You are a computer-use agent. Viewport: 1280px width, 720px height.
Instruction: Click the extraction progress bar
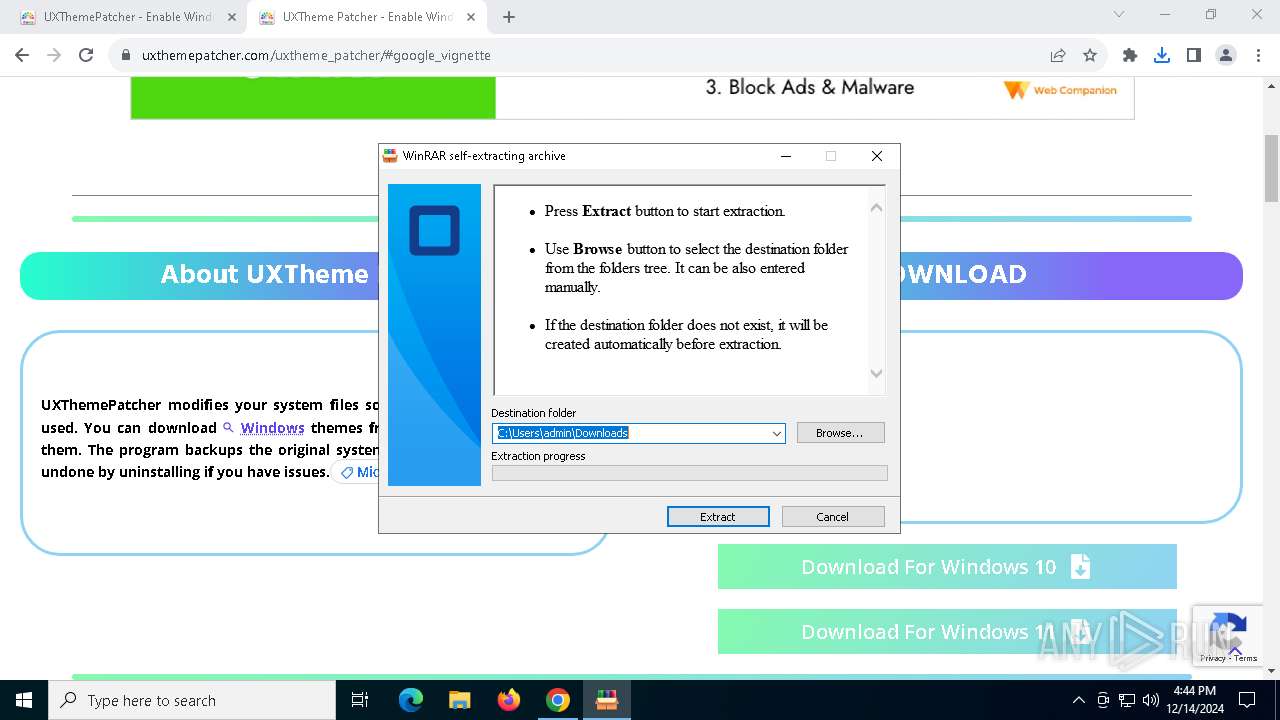(689, 473)
